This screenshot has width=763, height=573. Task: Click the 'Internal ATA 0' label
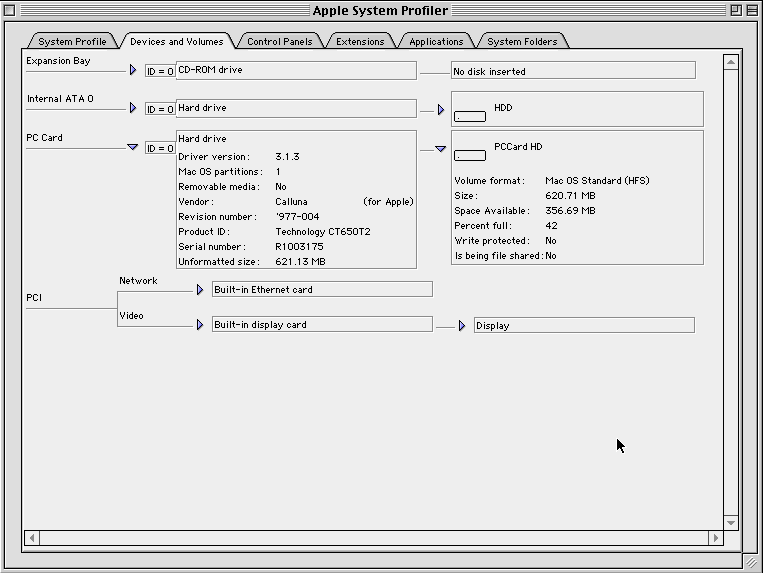tap(60, 99)
